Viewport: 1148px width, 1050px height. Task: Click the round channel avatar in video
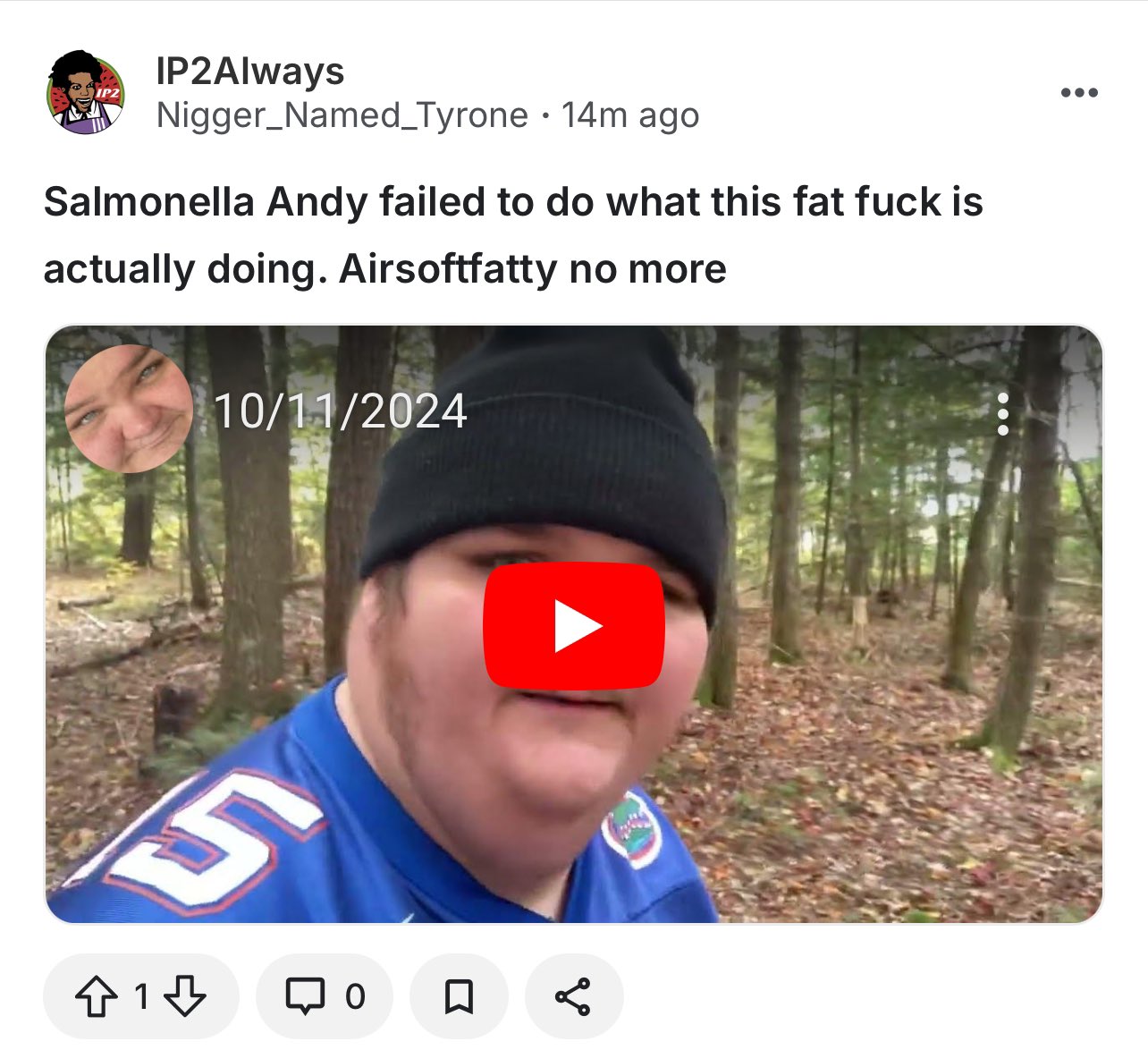point(129,409)
